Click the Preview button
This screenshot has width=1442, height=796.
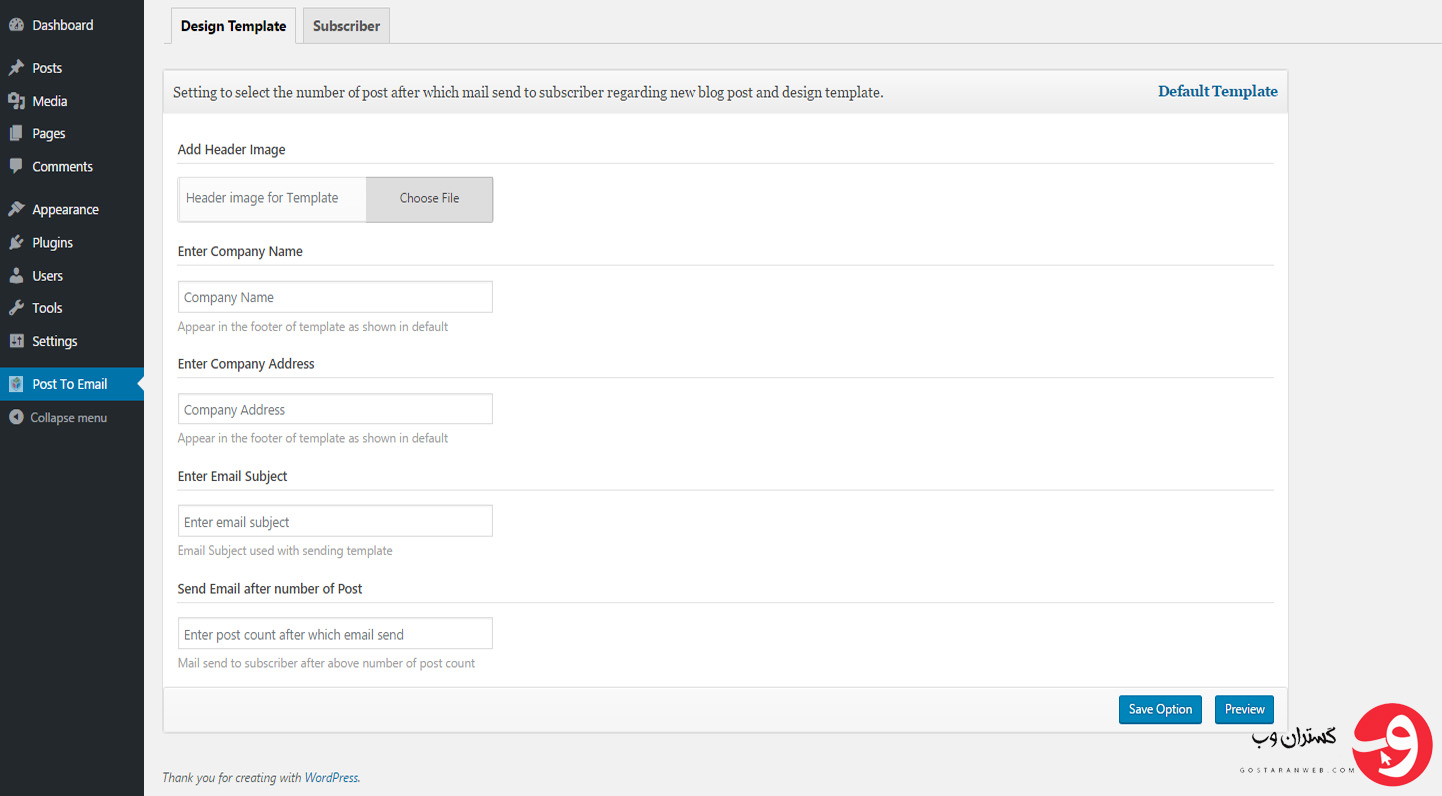(1244, 709)
